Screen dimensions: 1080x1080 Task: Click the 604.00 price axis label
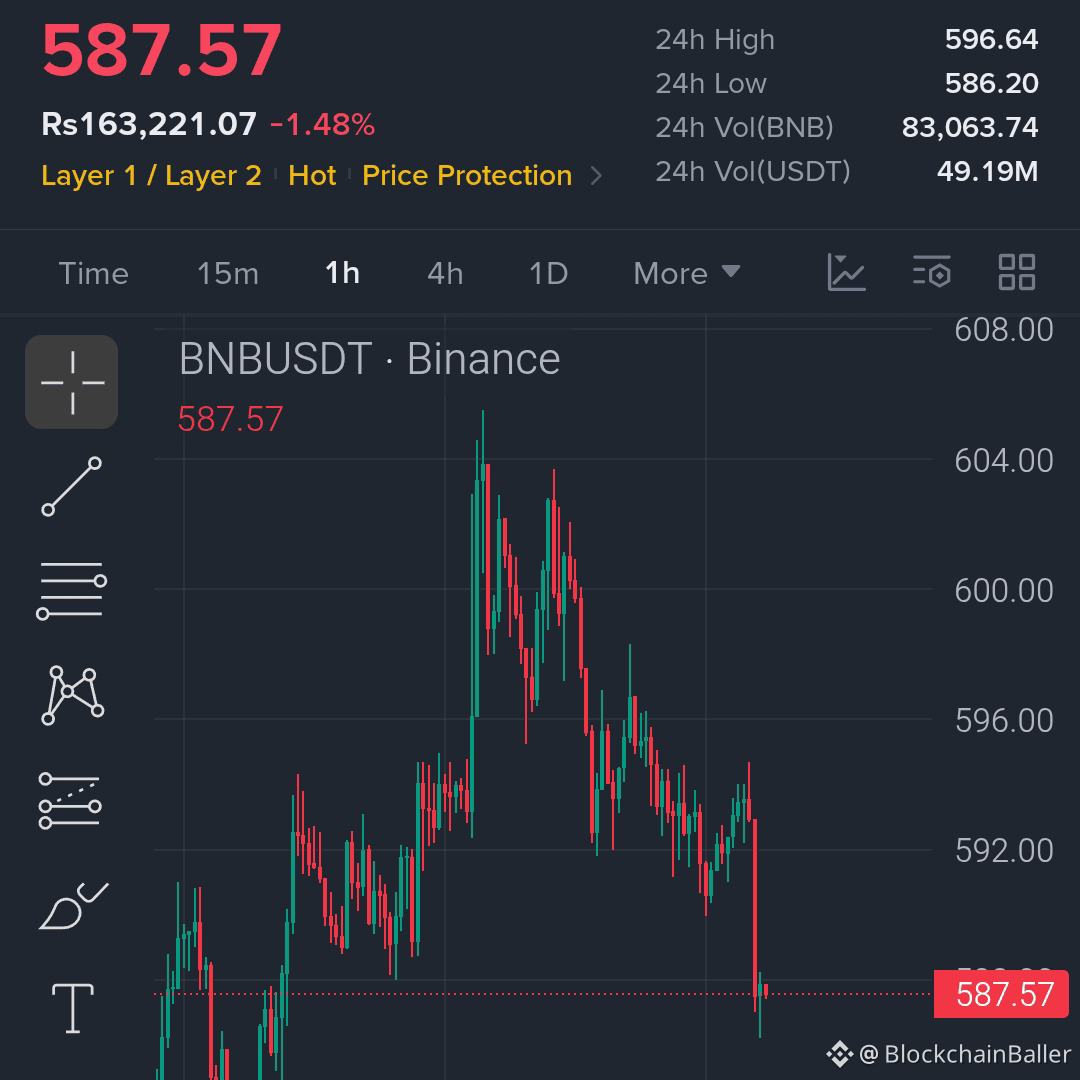(1004, 461)
